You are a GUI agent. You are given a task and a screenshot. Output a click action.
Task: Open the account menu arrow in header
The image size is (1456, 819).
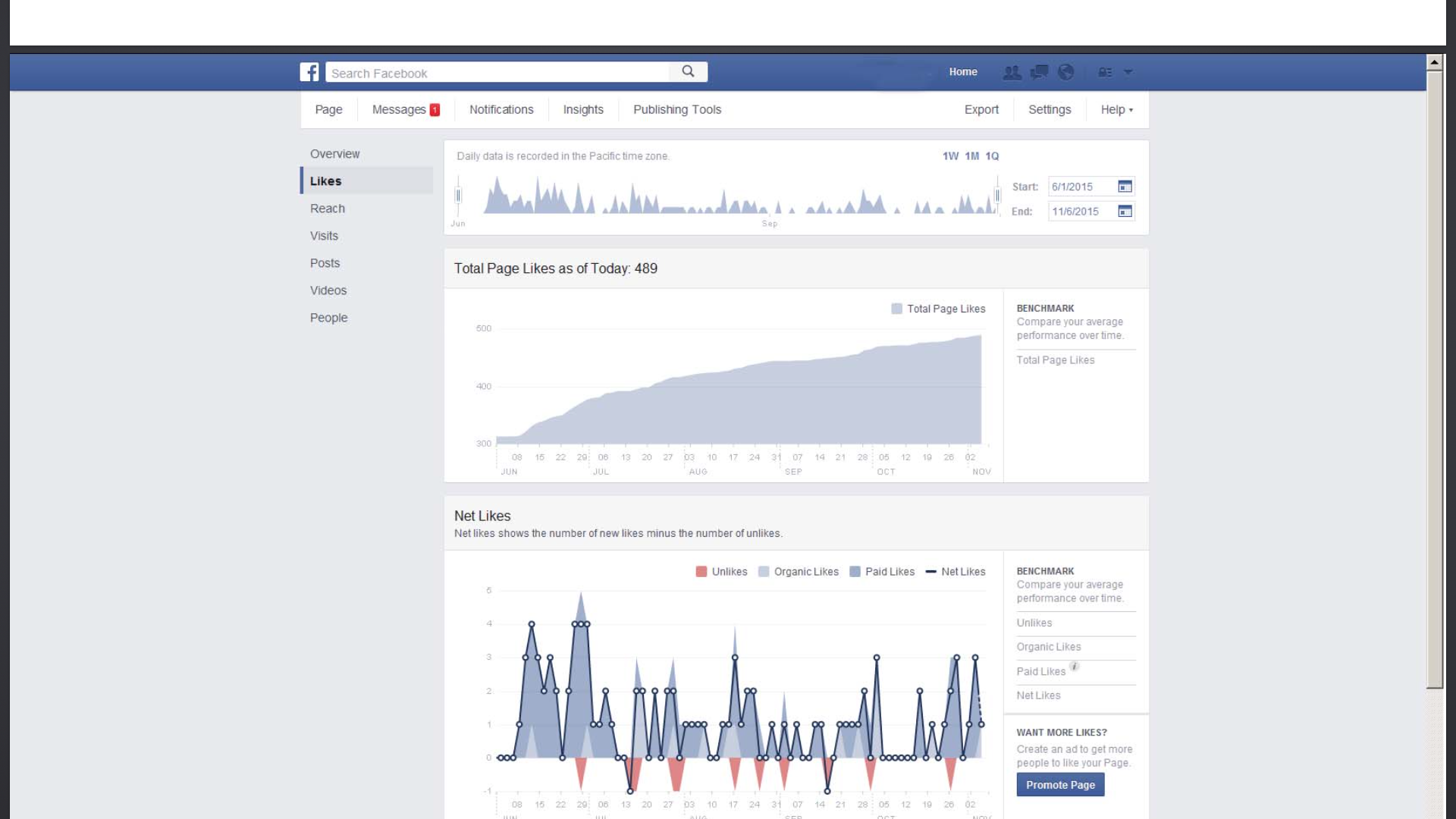(1128, 73)
